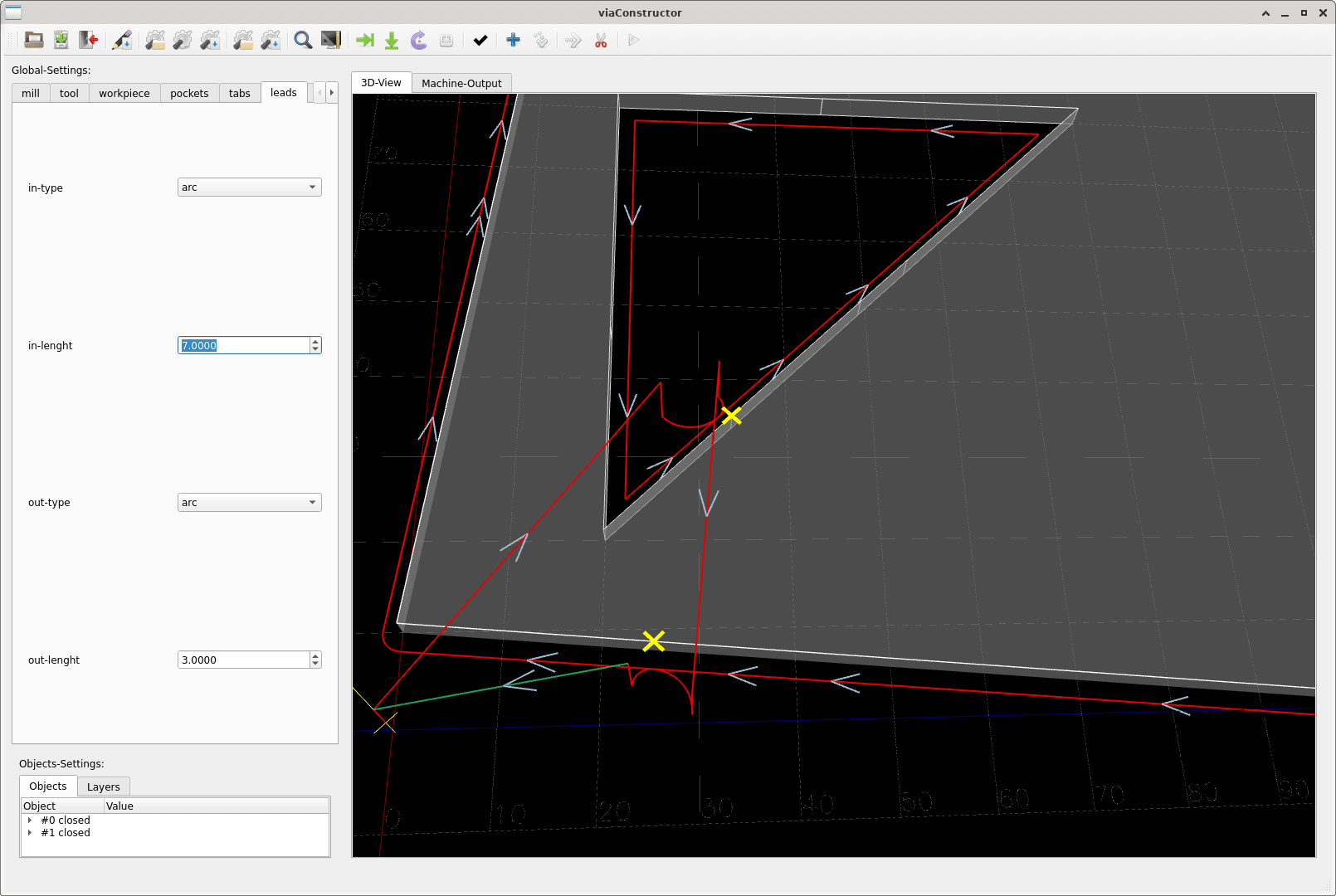The width and height of the screenshot is (1336, 896).
Task: Click the Object column header
Action: (x=62, y=806)
